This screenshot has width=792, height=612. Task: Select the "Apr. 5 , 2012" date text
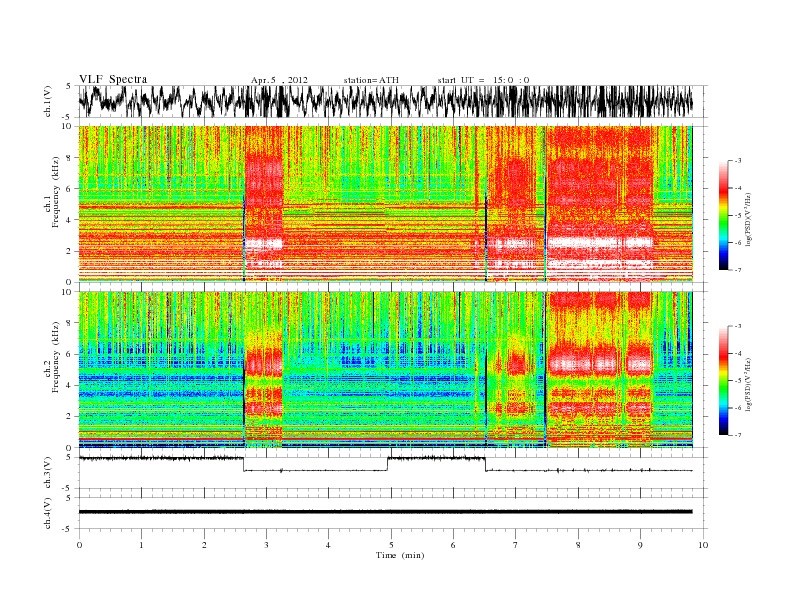pyautogui.click(x=279, y=80)
